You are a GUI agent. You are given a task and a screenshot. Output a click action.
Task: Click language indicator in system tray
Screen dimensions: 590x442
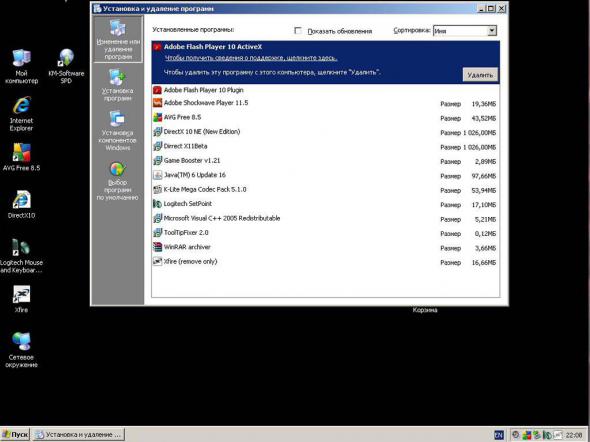[499, 435]
